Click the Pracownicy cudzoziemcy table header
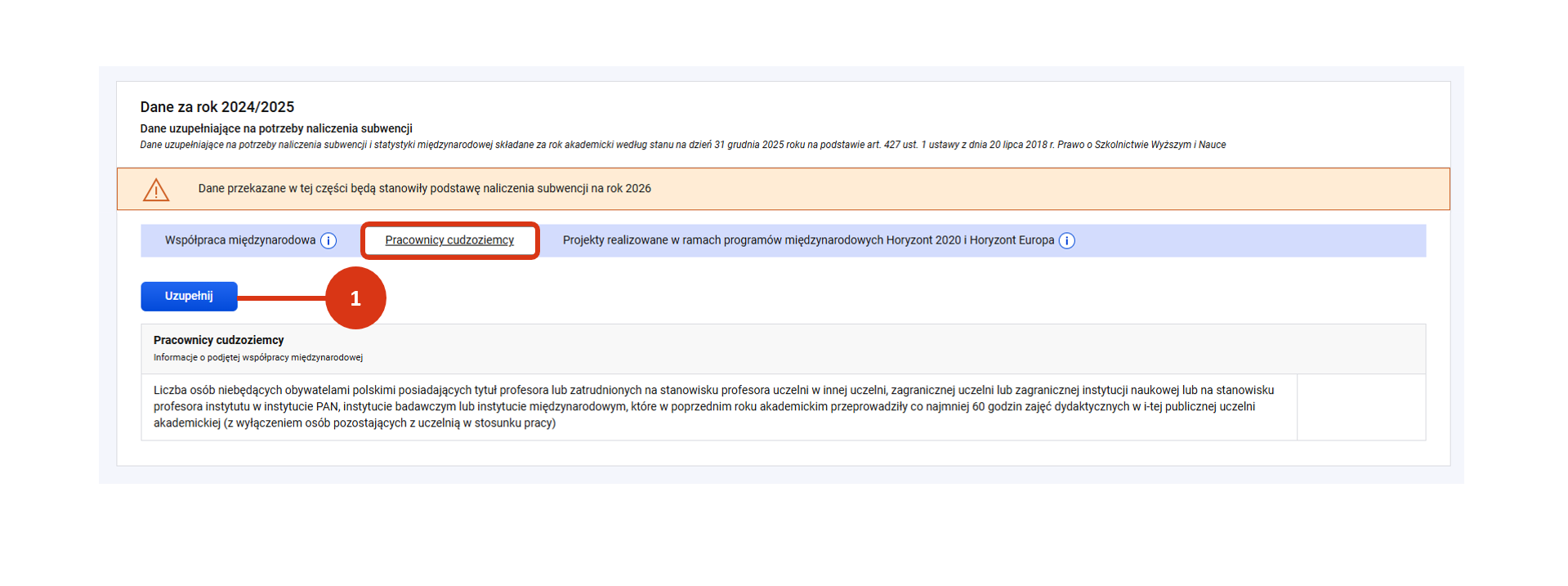This screenshot has width=1568, height=586. (218, 340)
